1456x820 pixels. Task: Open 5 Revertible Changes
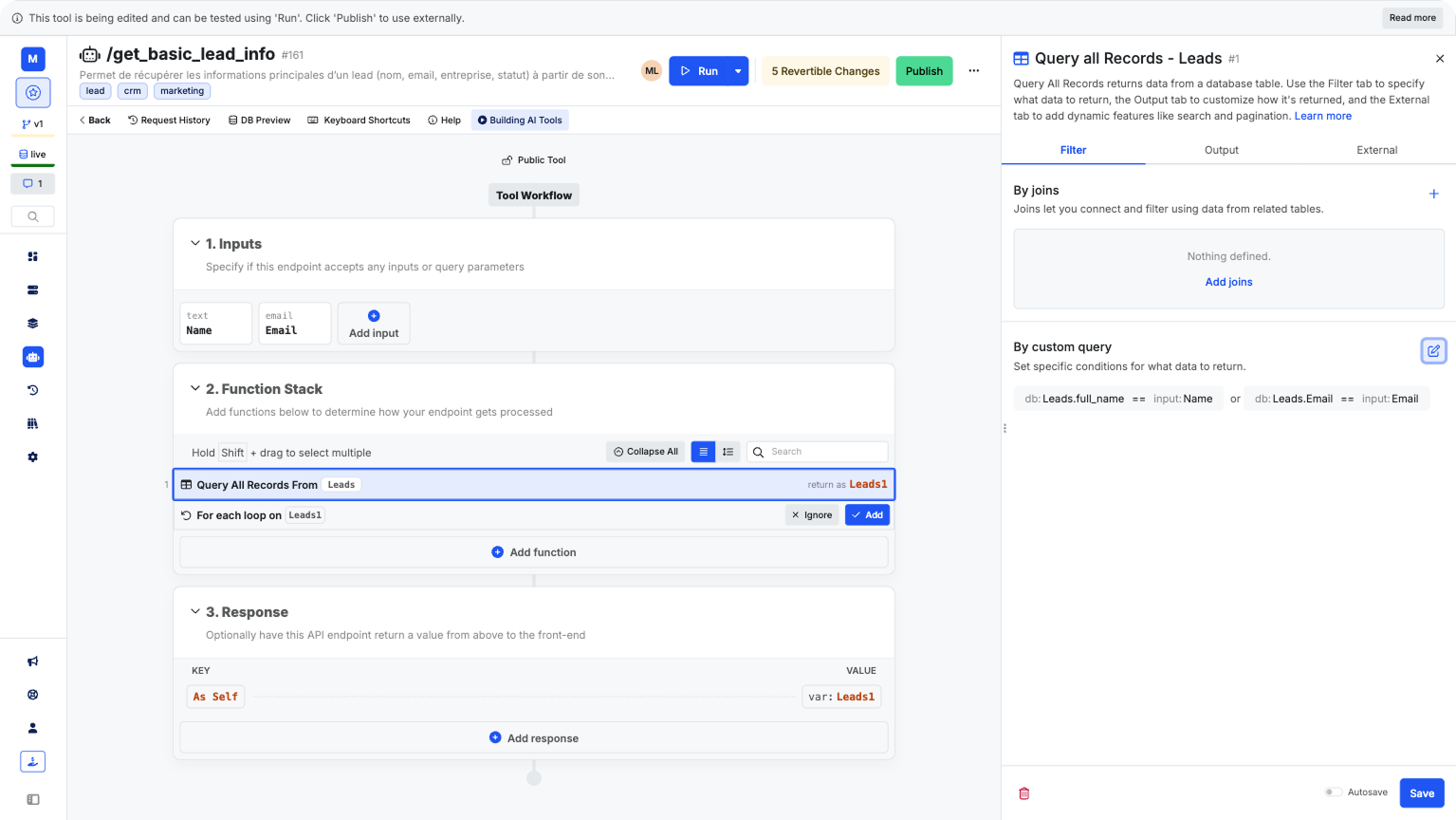point(825,71)
